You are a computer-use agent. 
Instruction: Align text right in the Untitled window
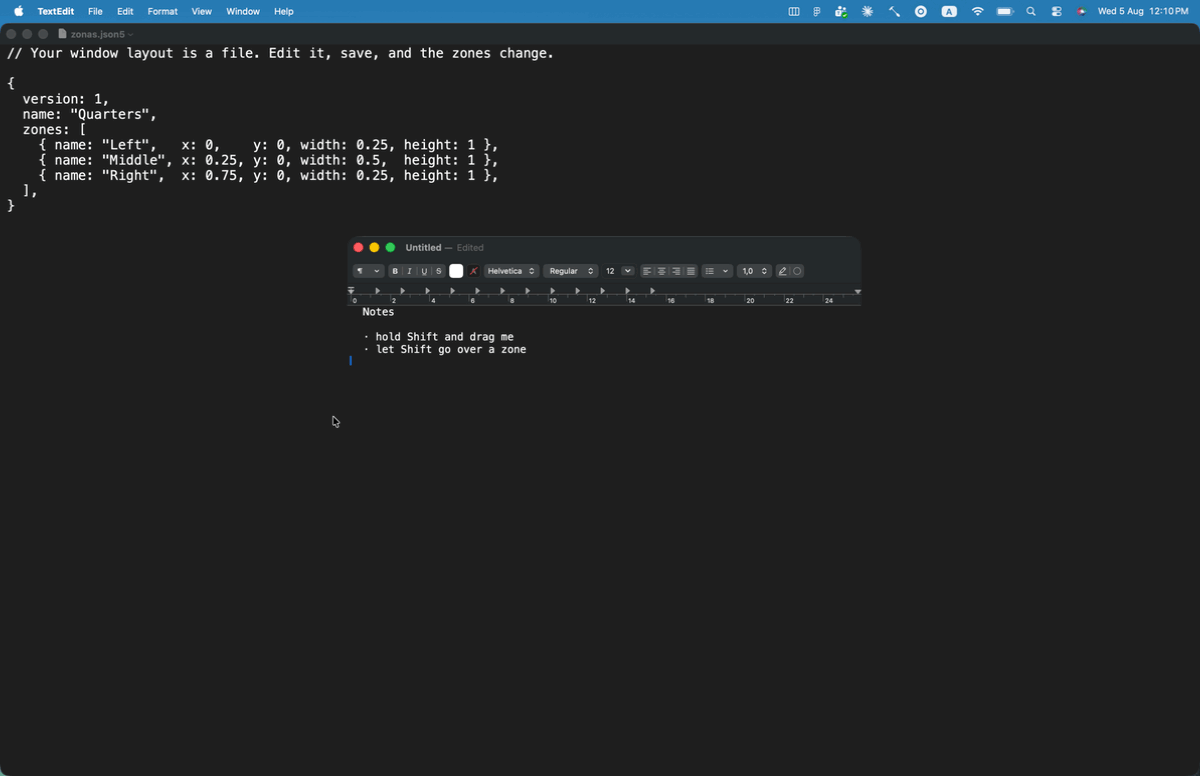pyautogui.click(x=676, y=271)
